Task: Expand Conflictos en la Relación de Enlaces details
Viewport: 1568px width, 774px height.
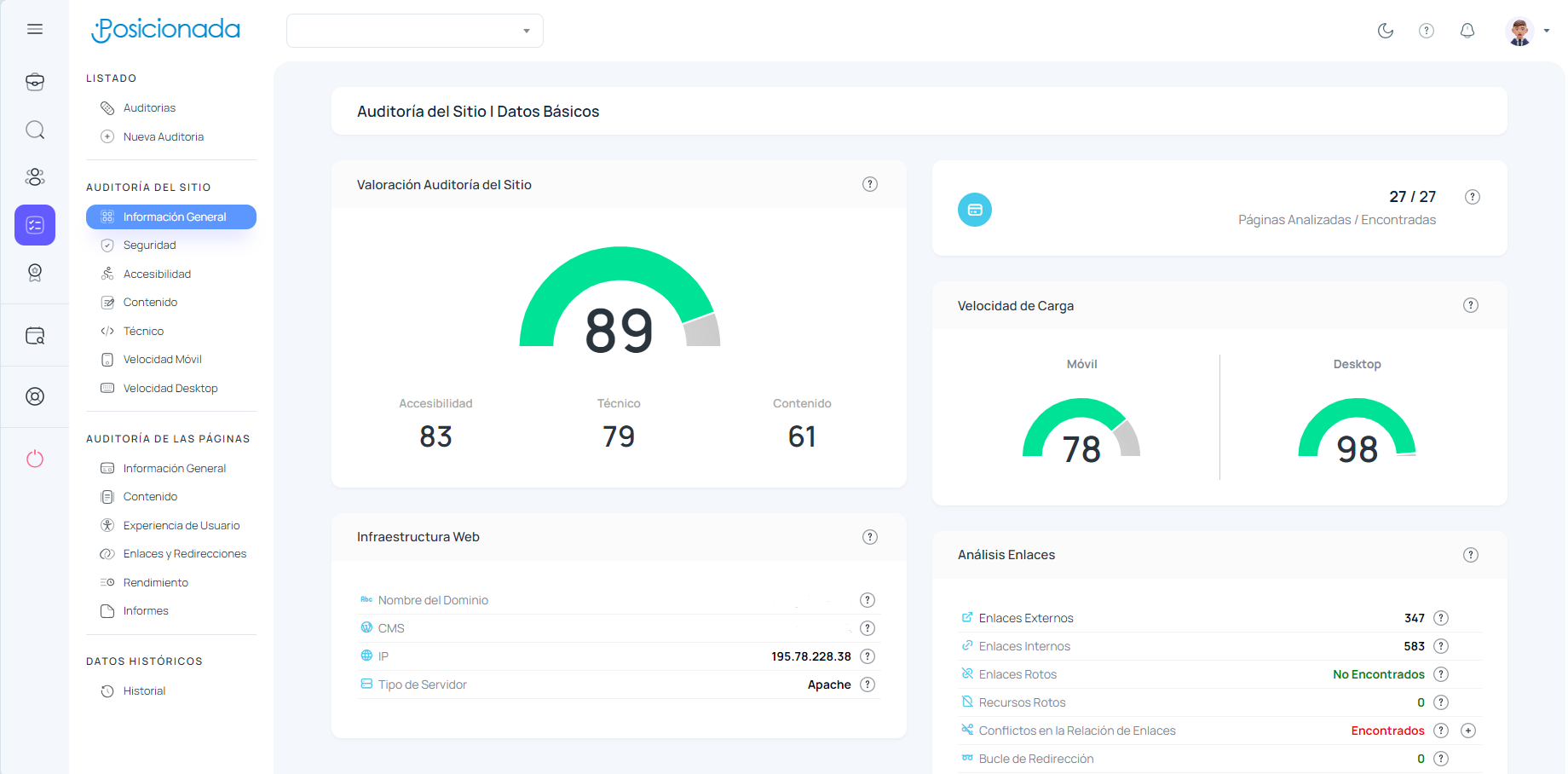Action: tap(1468, 731)
